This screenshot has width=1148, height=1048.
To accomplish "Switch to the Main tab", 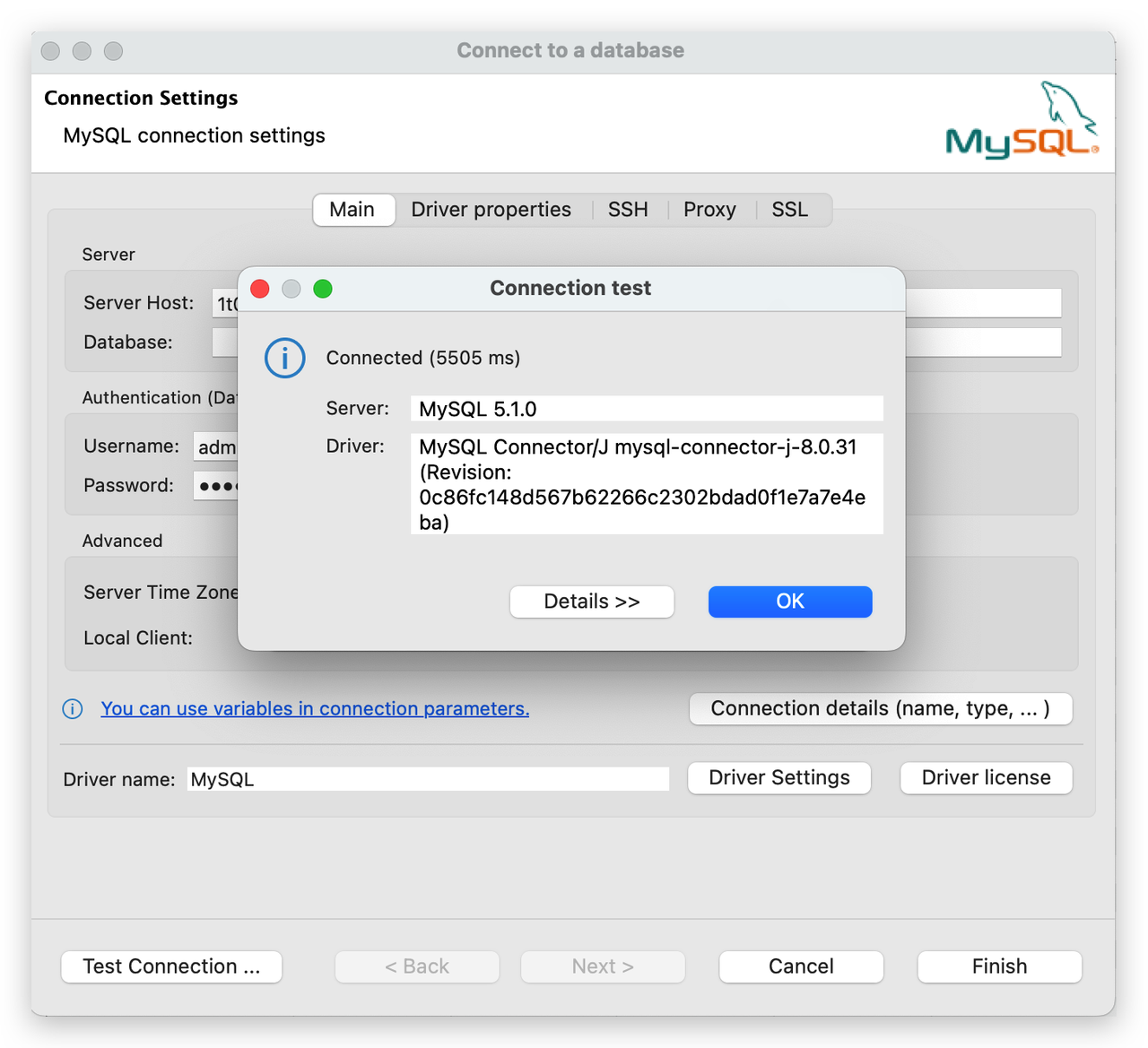I will coord(352,210).
